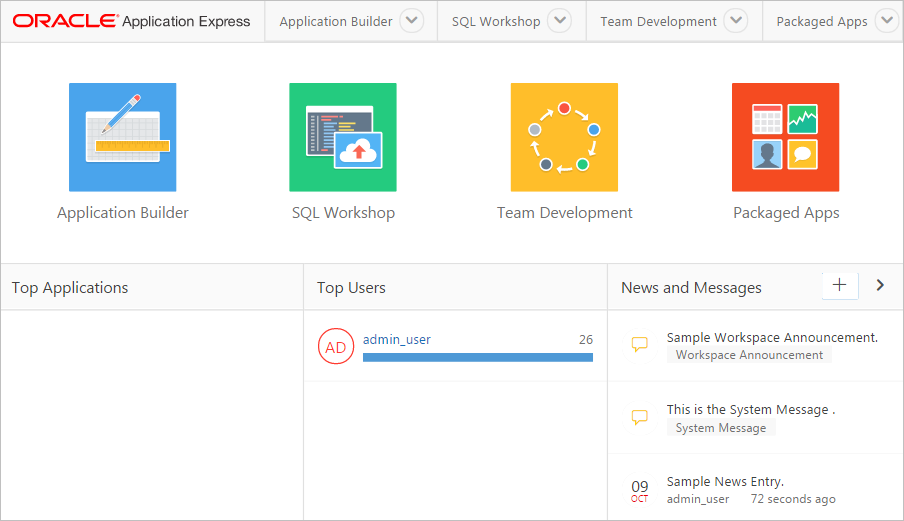This screenshot has width=904, height=521.
Task: Select the Application Builder menu tab
Action: [x=336, y=21]
